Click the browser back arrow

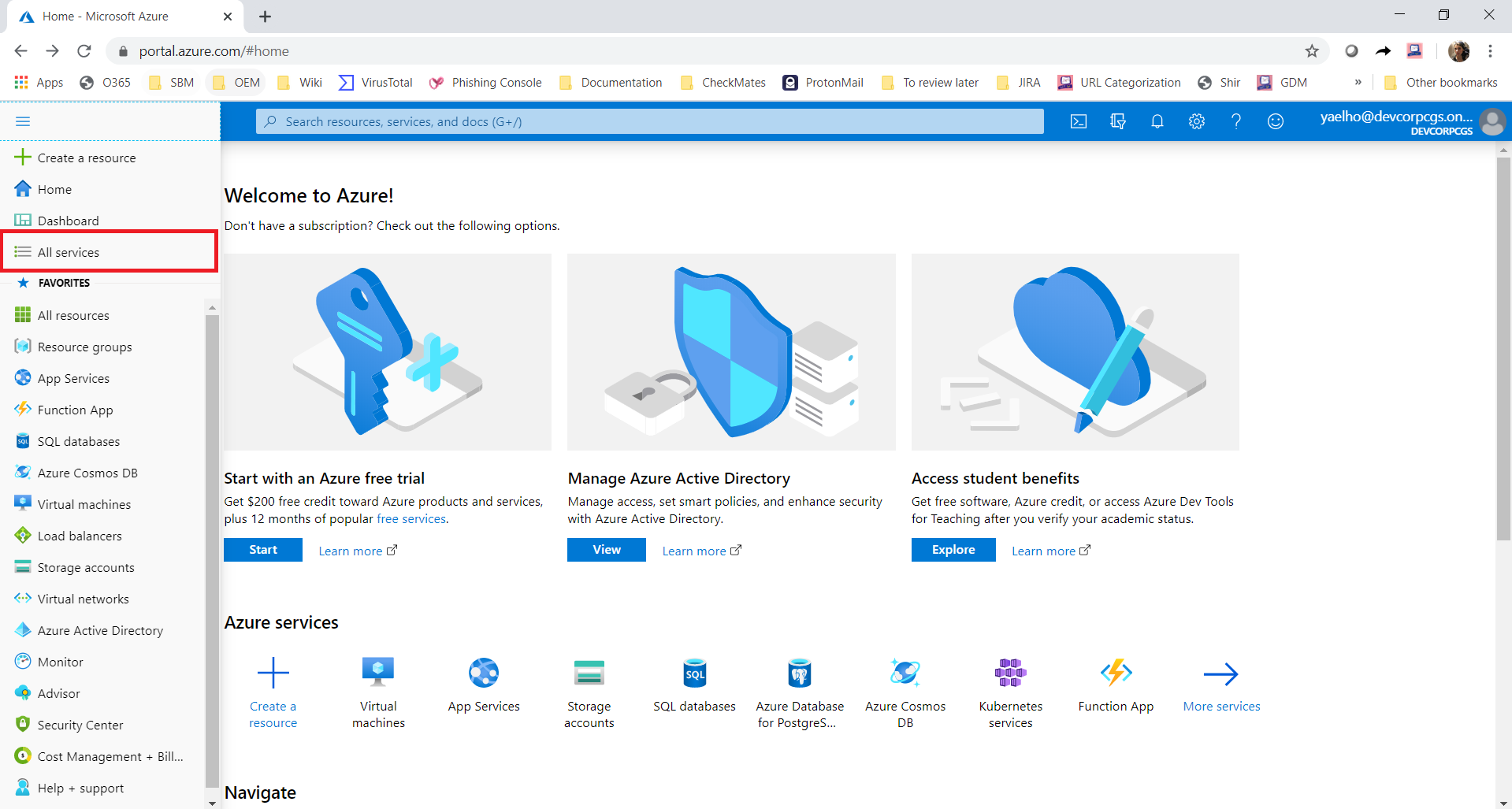pos(21,51)
